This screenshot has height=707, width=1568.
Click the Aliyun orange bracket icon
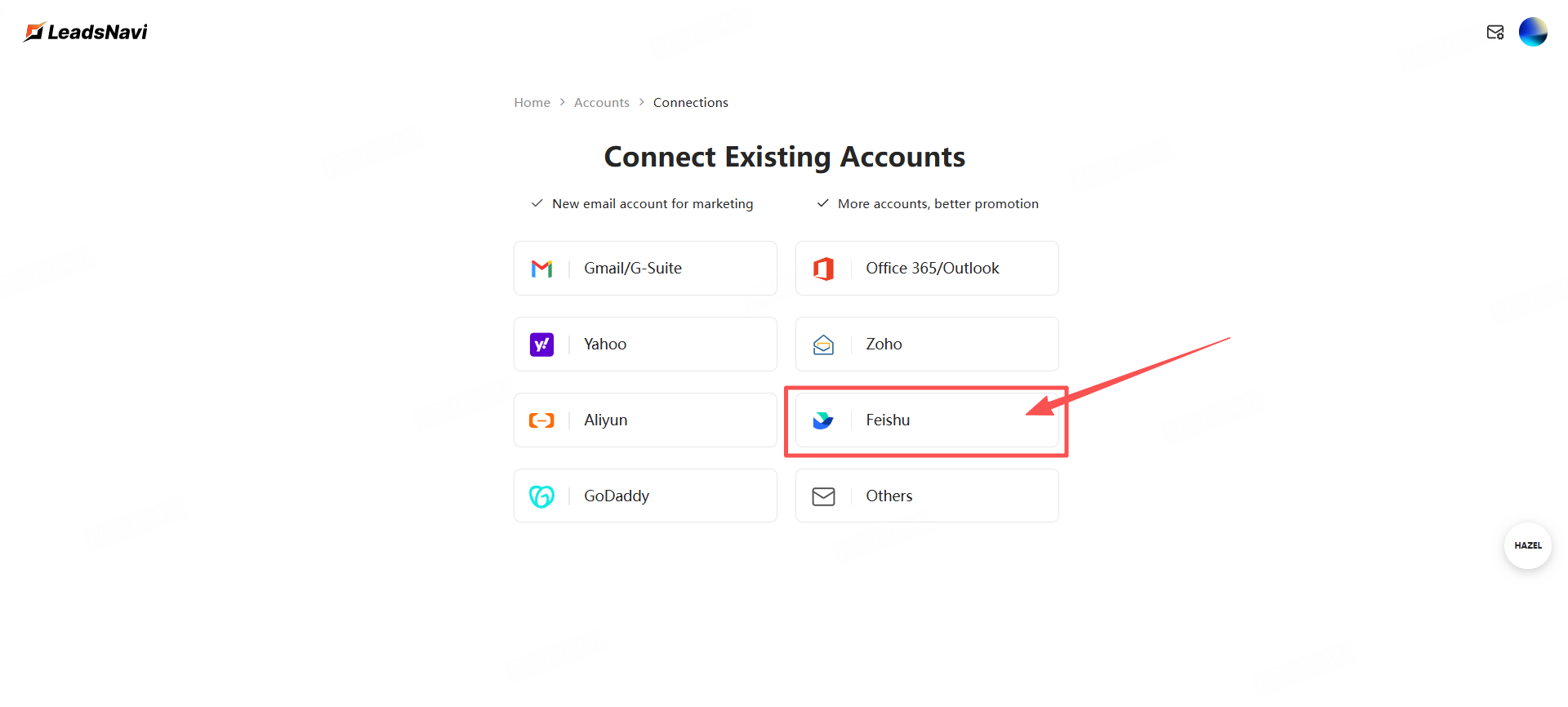pyautogui.click(x=541, y=420)
